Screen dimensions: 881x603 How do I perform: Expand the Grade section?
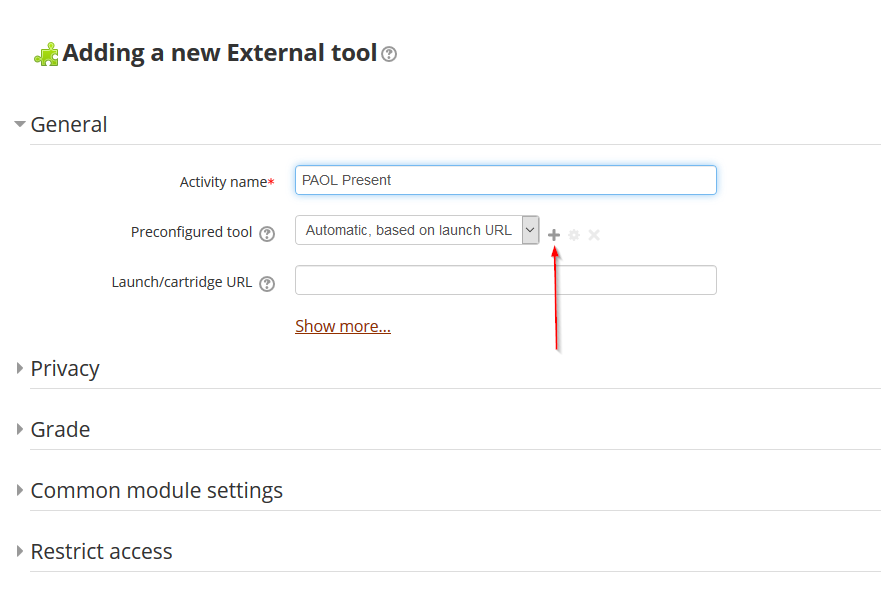click(x=20, y=429)
